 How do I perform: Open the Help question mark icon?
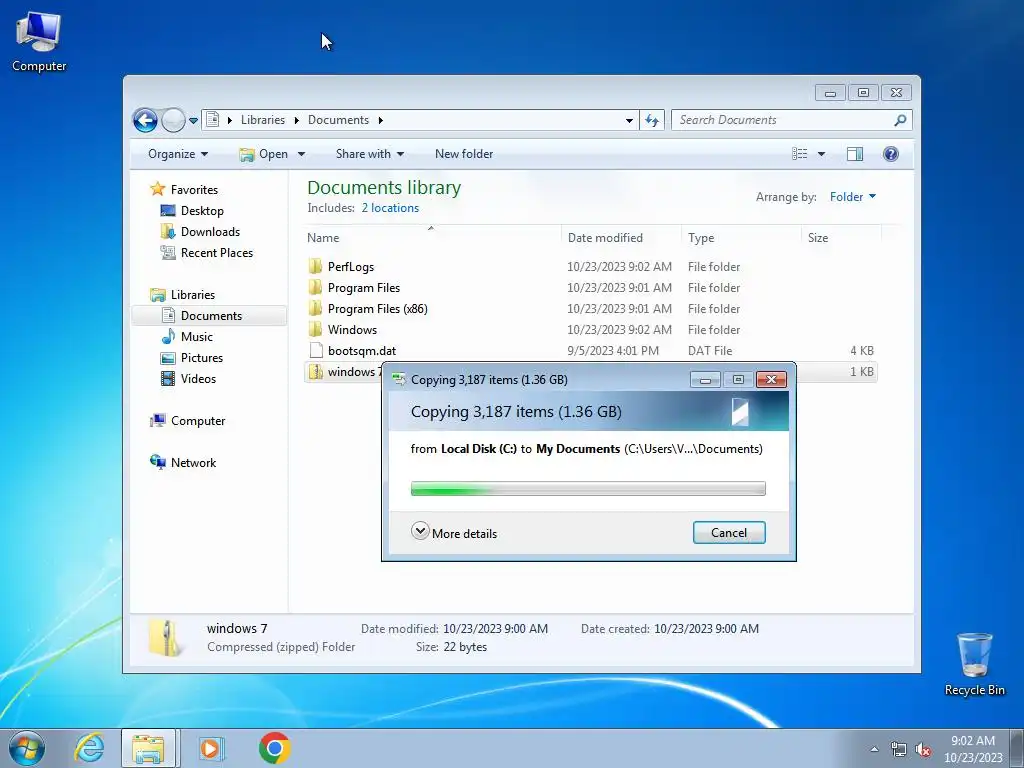[890, 153]
